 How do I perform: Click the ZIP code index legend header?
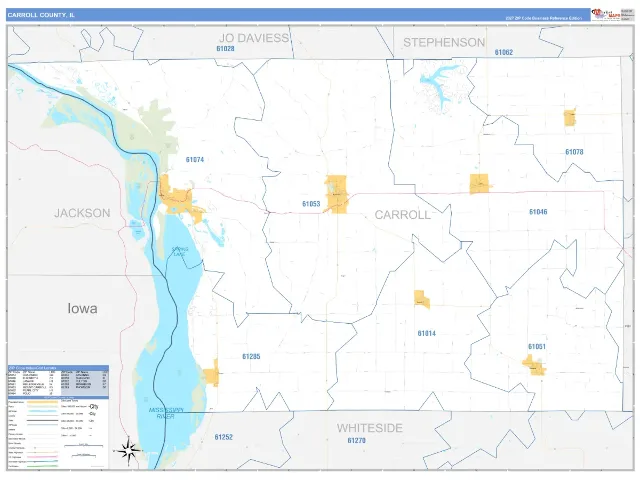pos(58,368)
